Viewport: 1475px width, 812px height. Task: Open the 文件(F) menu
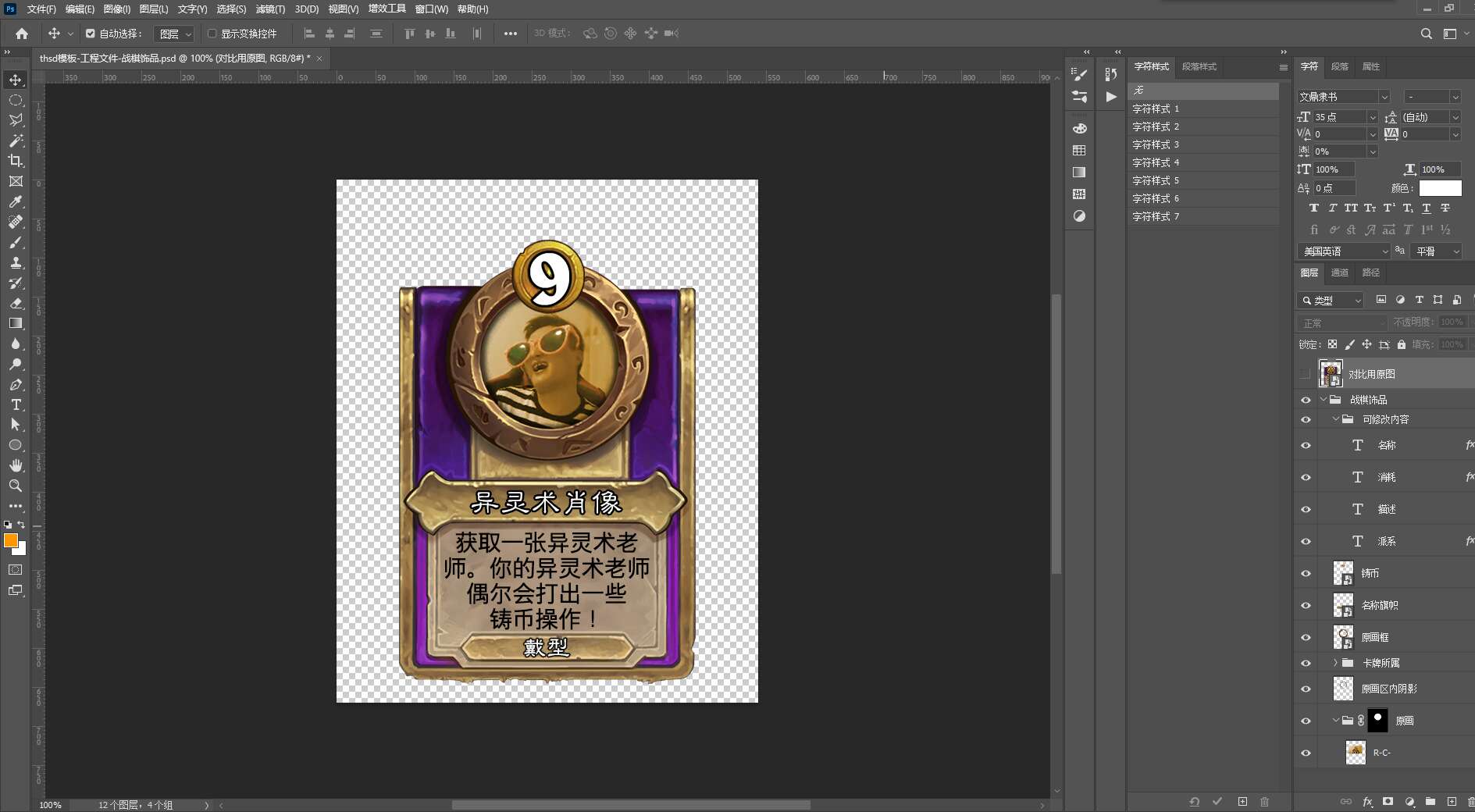41,9
